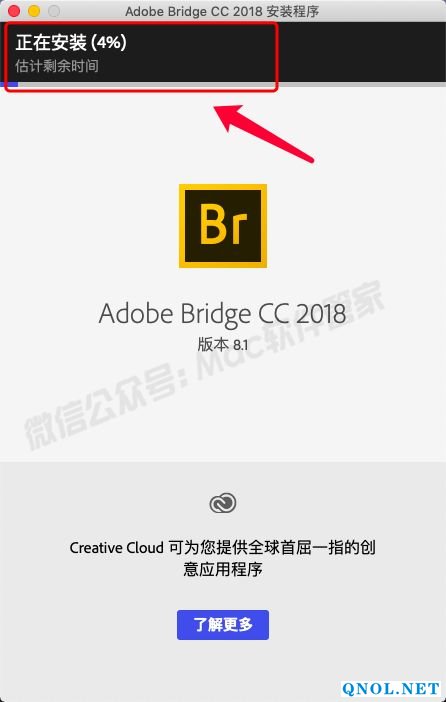446x702 pixels.
Task: Click the 意应用程序 second text line
Action: pyautogui.click(x=223, y=570)
